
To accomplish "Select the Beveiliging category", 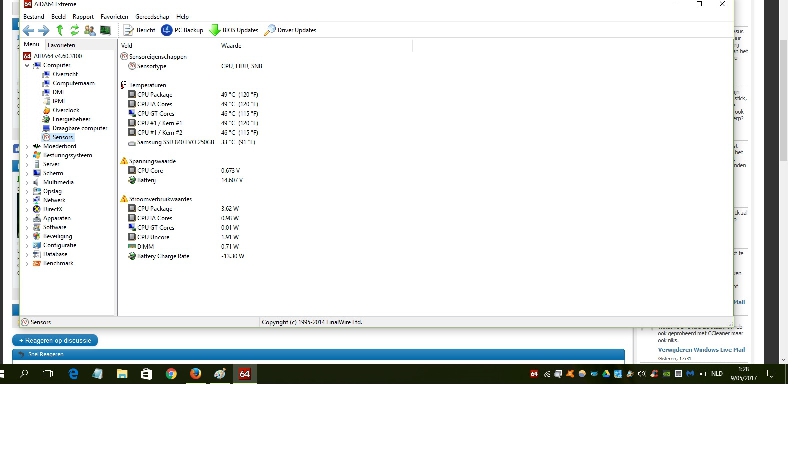I will point(53,237).
